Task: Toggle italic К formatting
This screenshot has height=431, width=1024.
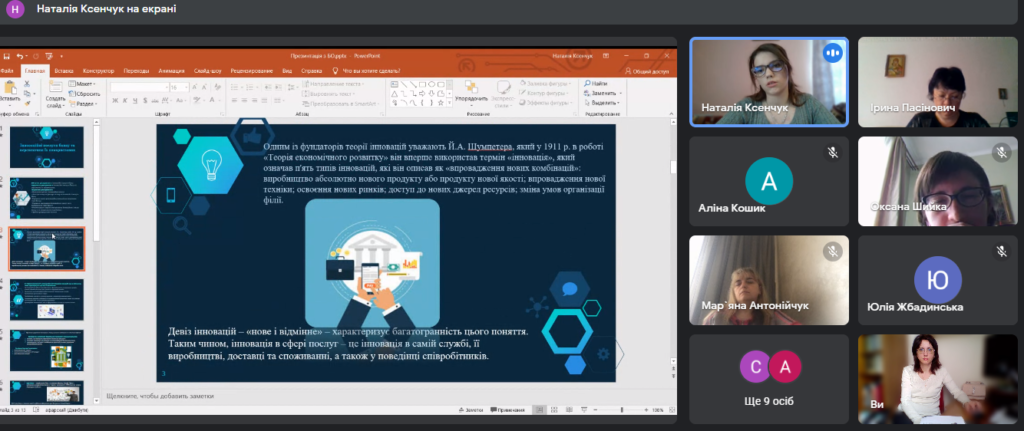Action: [x=125, y=101]
